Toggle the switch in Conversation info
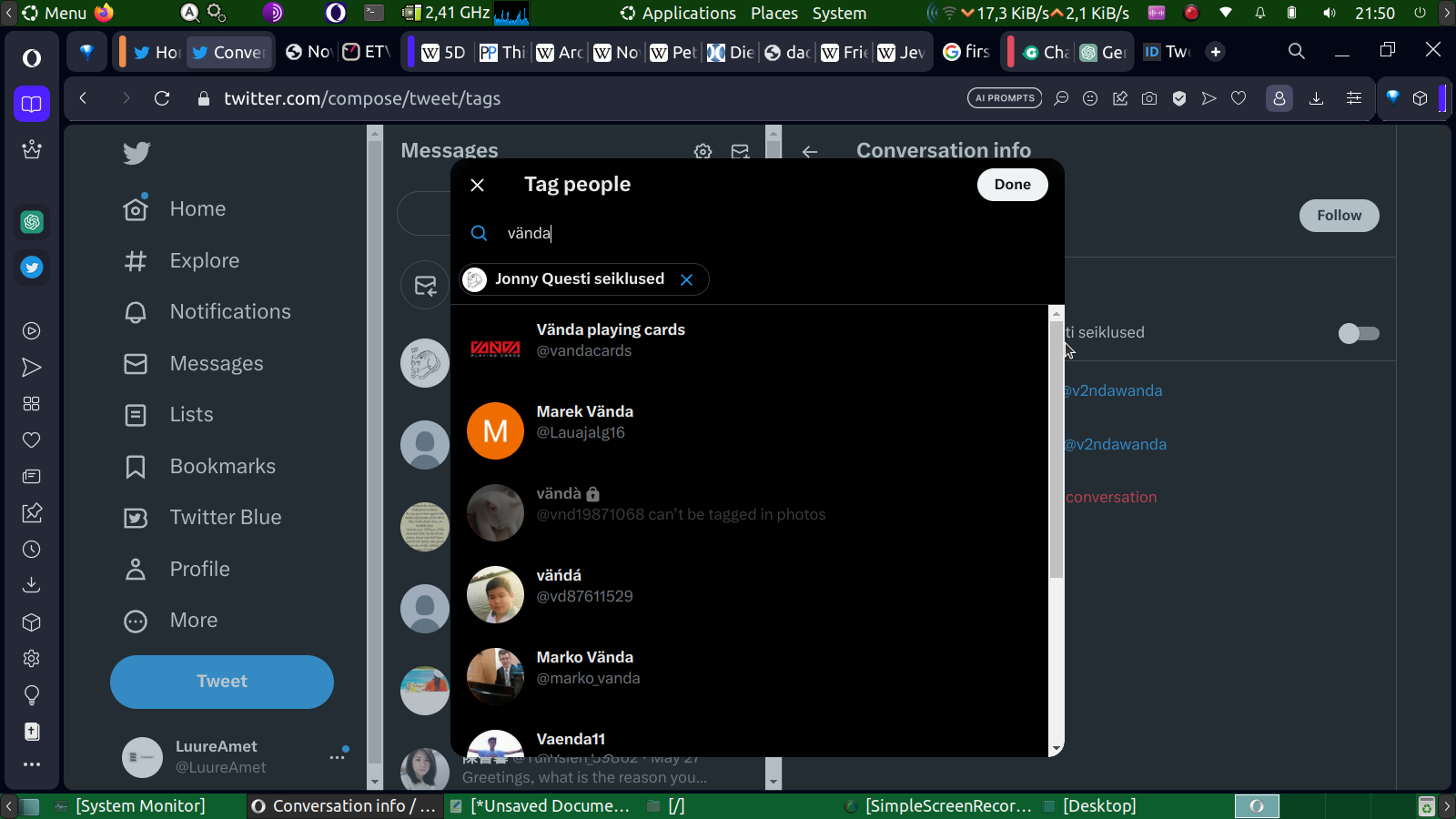 coord(1359,333)
